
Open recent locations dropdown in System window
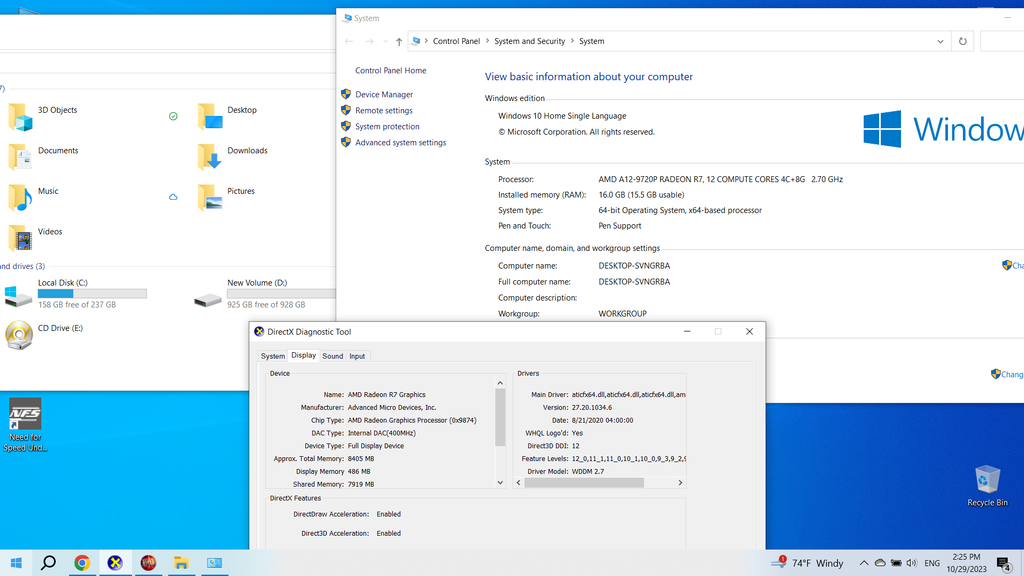385,41
